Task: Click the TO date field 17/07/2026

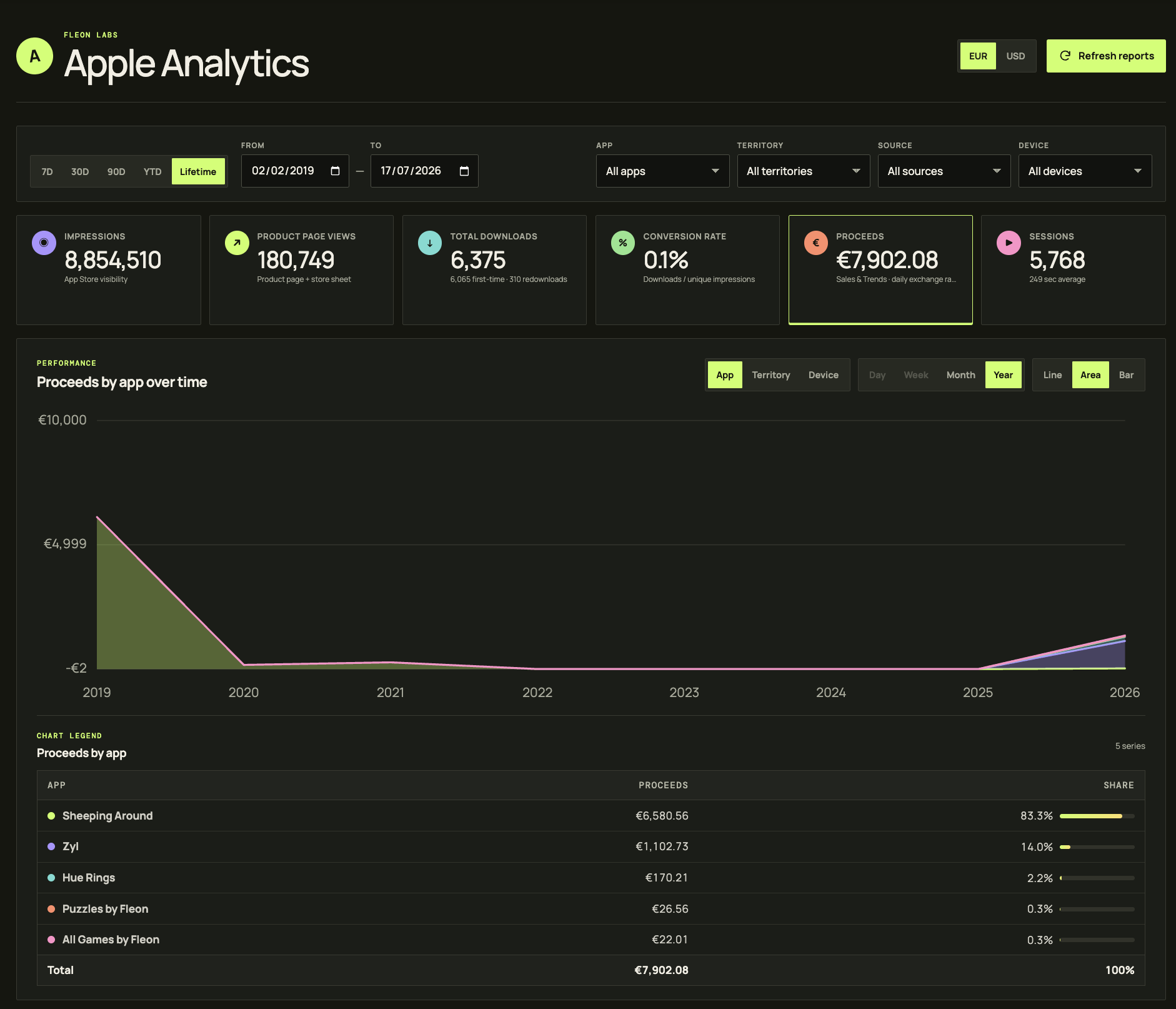Action: [x=424, y=171]
